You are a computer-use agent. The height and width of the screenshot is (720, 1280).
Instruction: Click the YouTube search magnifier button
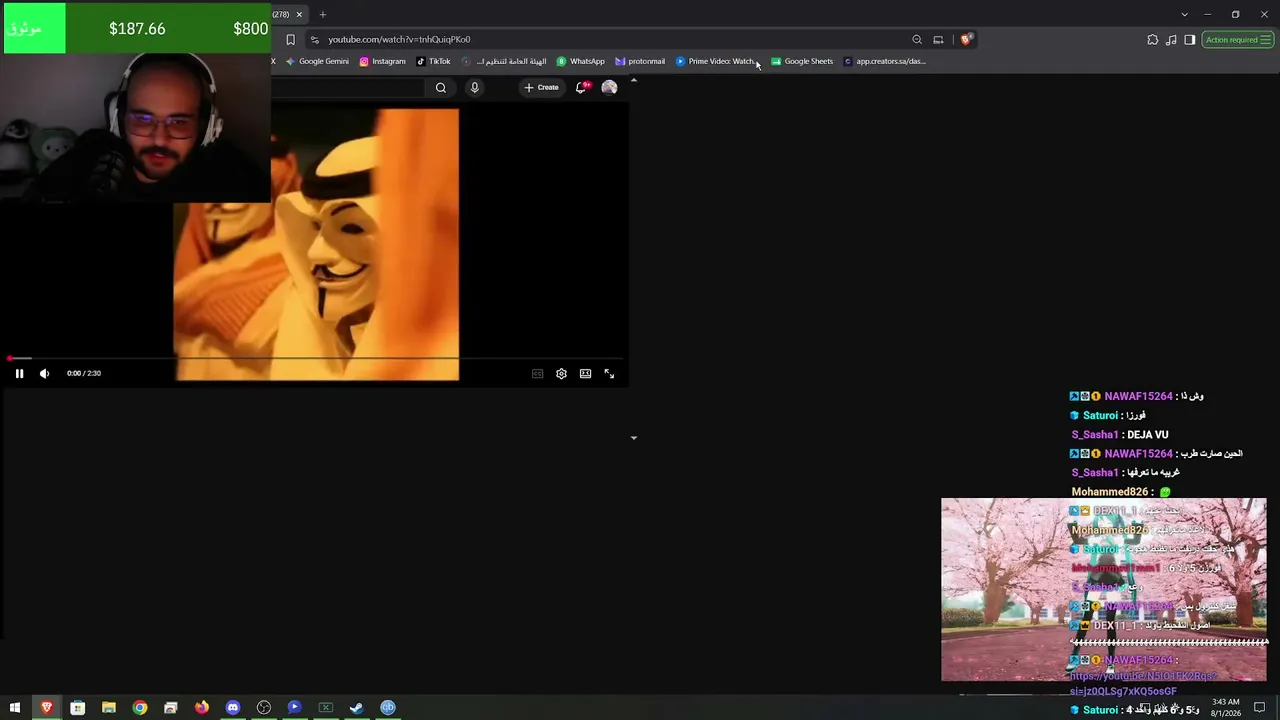(x=440, y=87)
